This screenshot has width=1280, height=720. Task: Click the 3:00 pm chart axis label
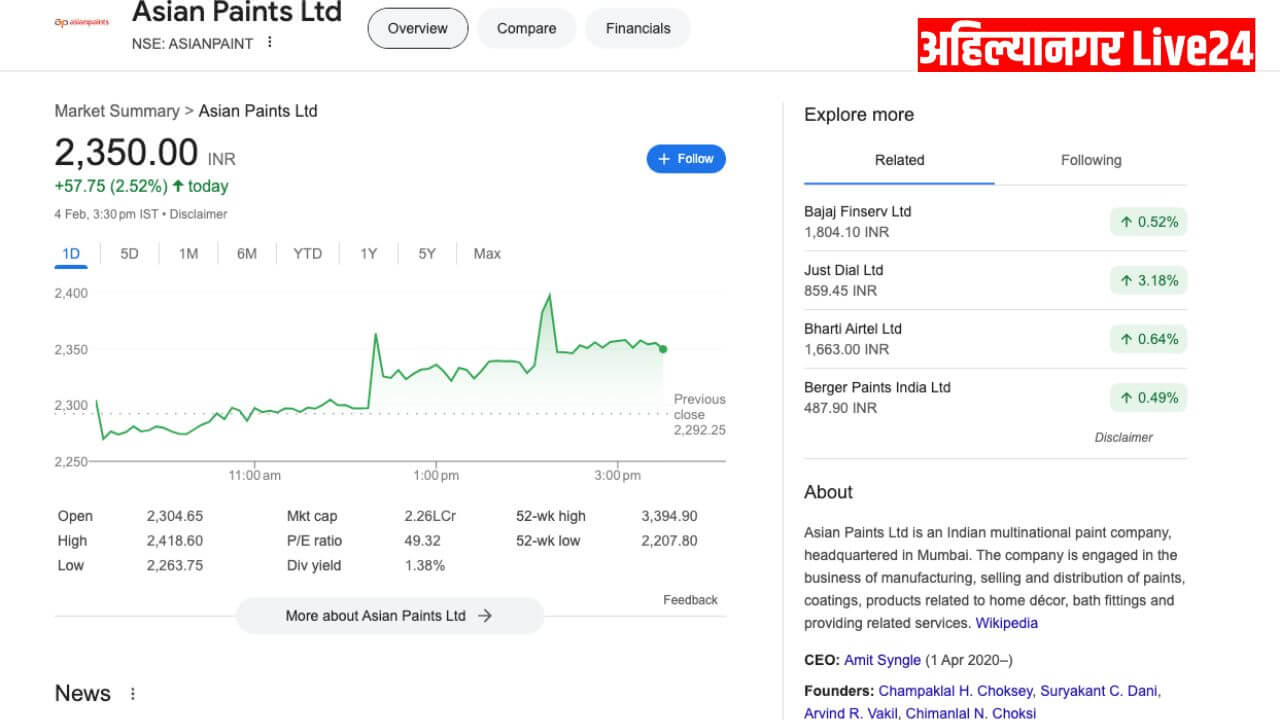617,475
